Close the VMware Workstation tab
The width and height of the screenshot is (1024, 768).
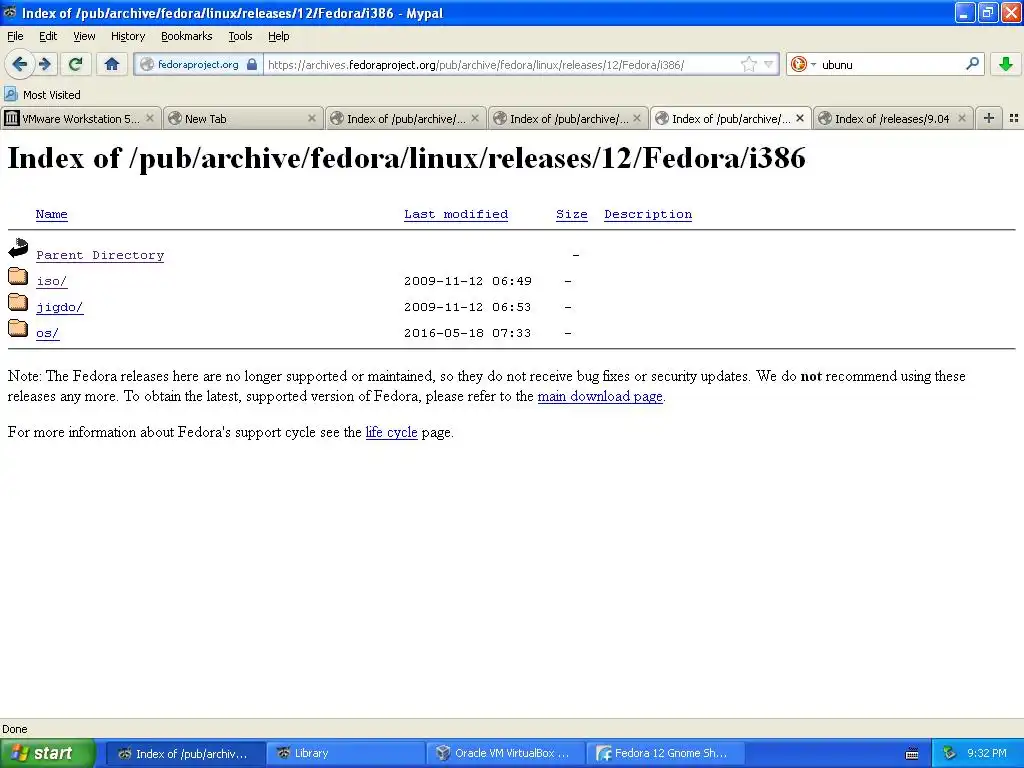[x=150, y=118]
